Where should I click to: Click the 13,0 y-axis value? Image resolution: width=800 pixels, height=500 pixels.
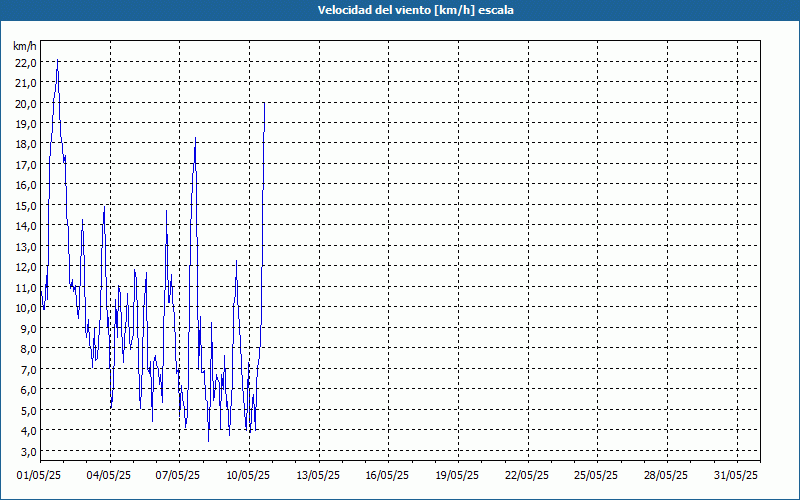click(x=26, y=246)
